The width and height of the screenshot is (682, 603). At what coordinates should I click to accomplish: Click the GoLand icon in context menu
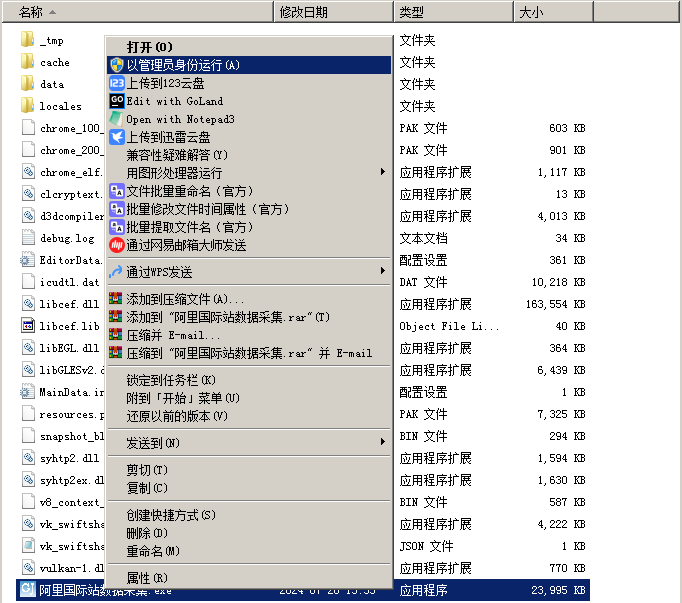[x=117, y=101]
